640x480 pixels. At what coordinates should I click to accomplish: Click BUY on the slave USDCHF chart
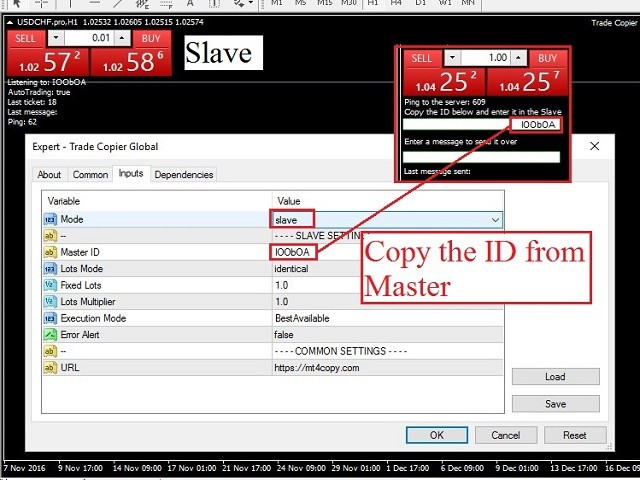point(151,39)
